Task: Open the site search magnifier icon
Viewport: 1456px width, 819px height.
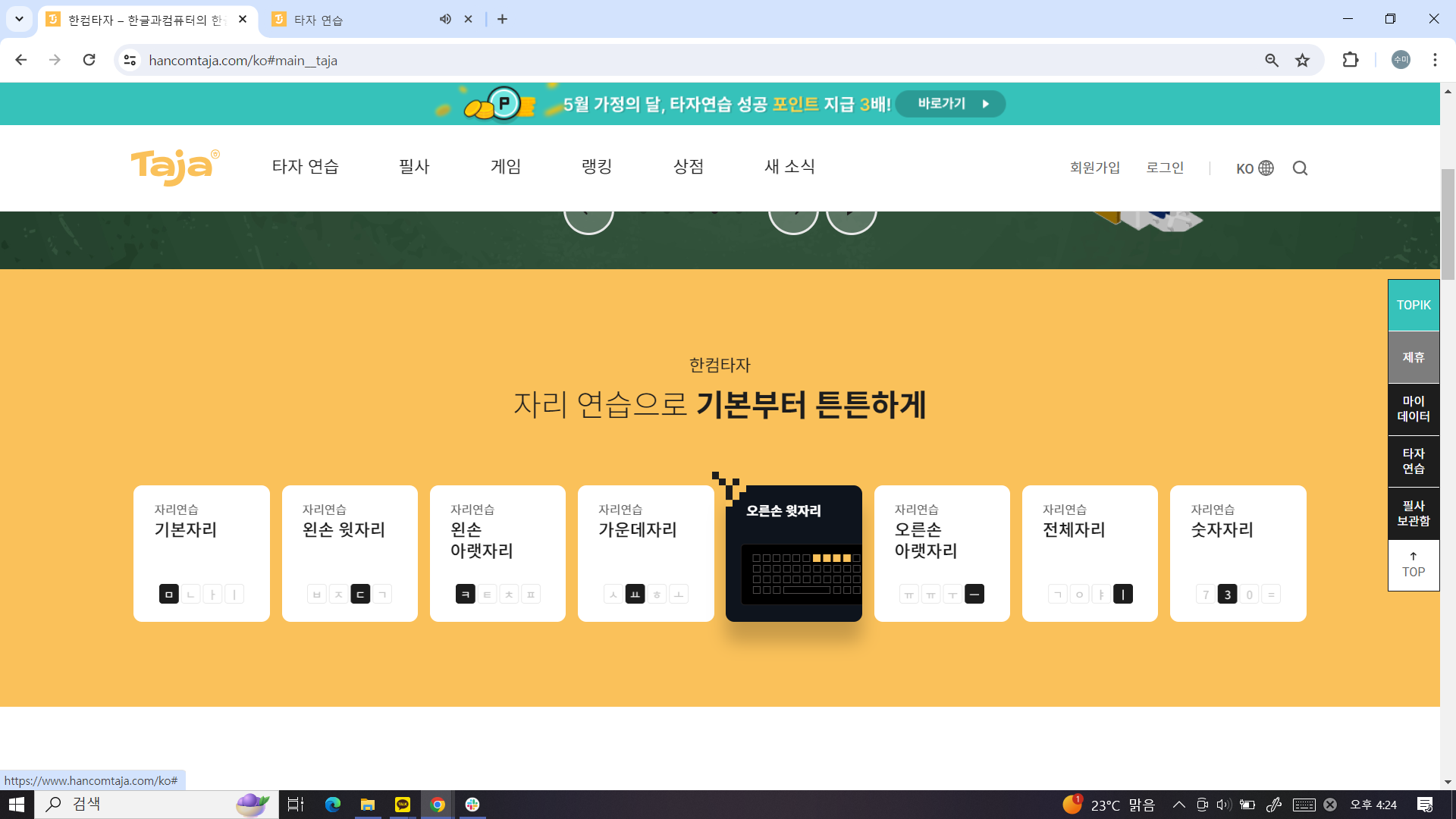Action: point(1300,168)
